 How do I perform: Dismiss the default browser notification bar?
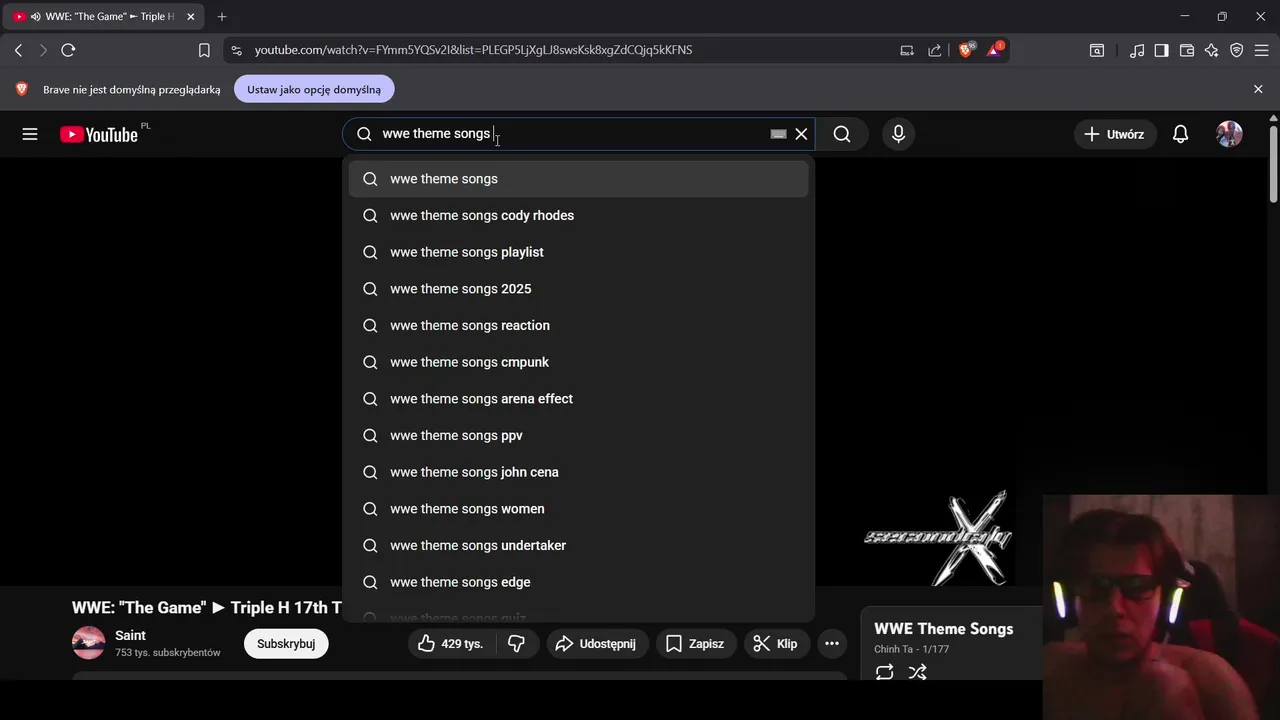(1258, 89)
